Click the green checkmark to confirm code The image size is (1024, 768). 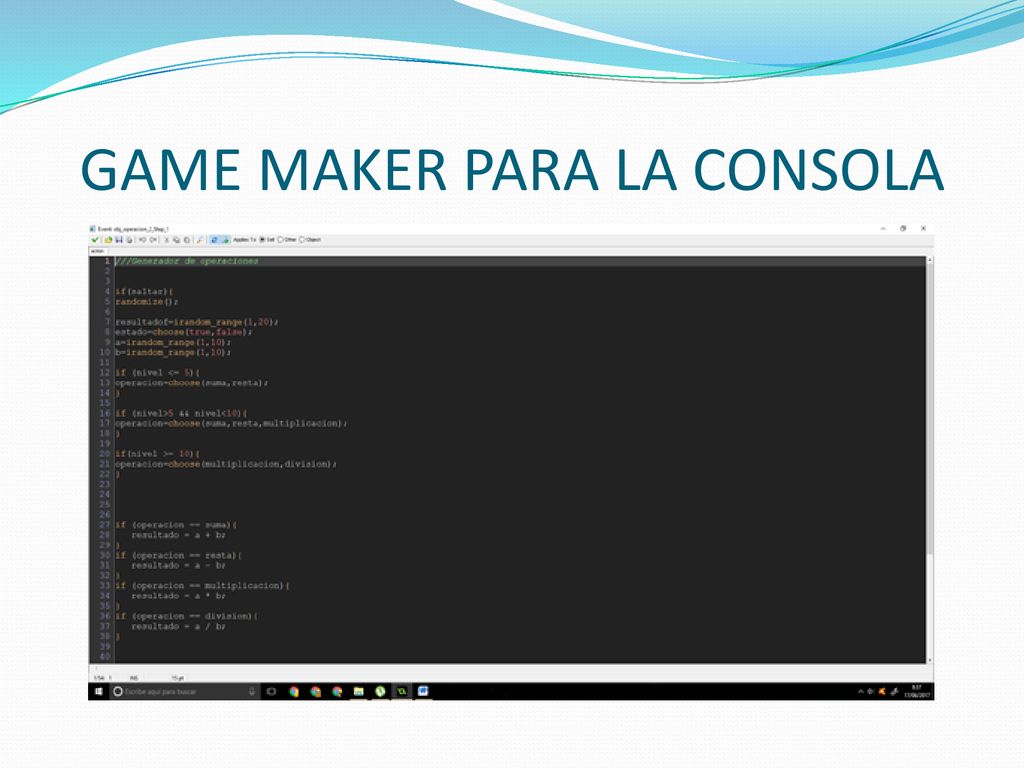95,240
